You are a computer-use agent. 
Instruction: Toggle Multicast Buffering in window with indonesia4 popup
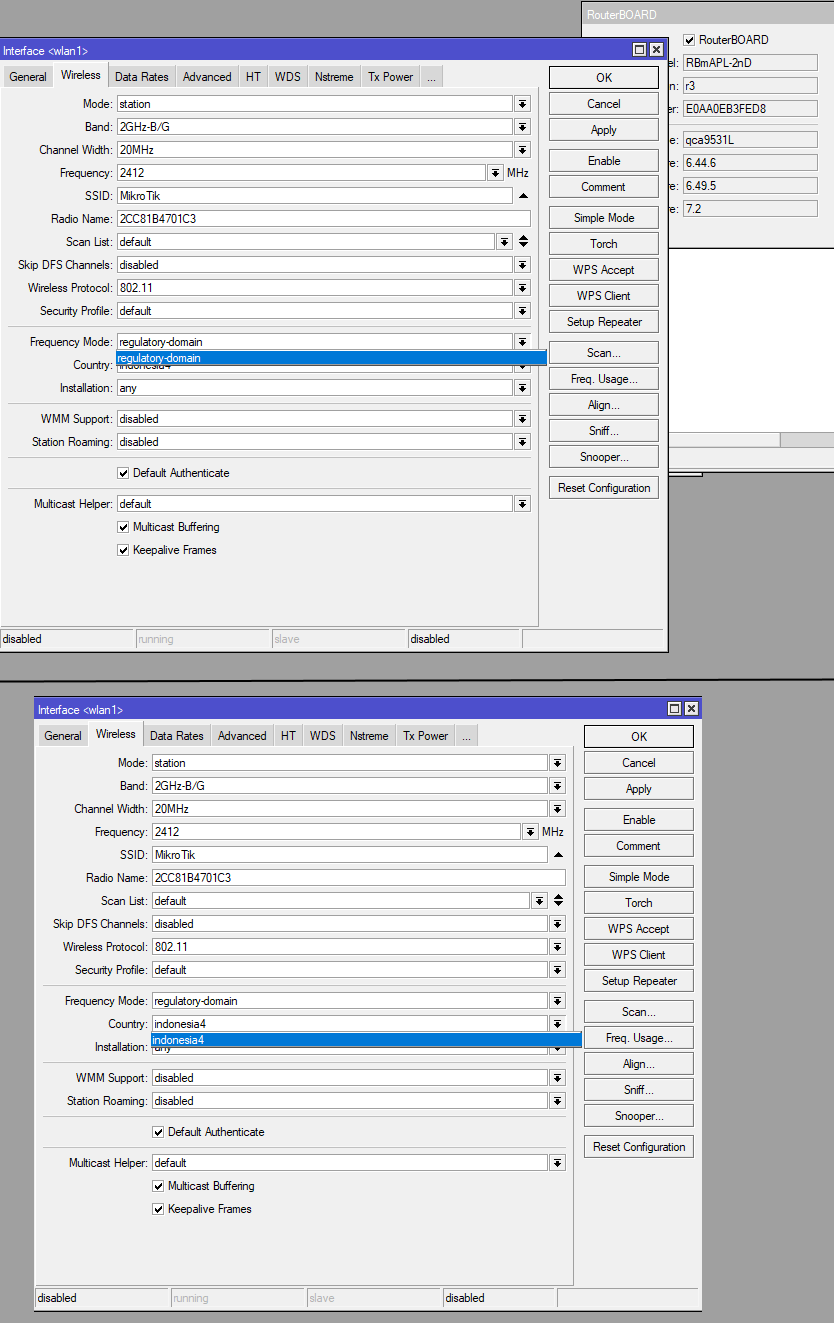coord(158,1186)
